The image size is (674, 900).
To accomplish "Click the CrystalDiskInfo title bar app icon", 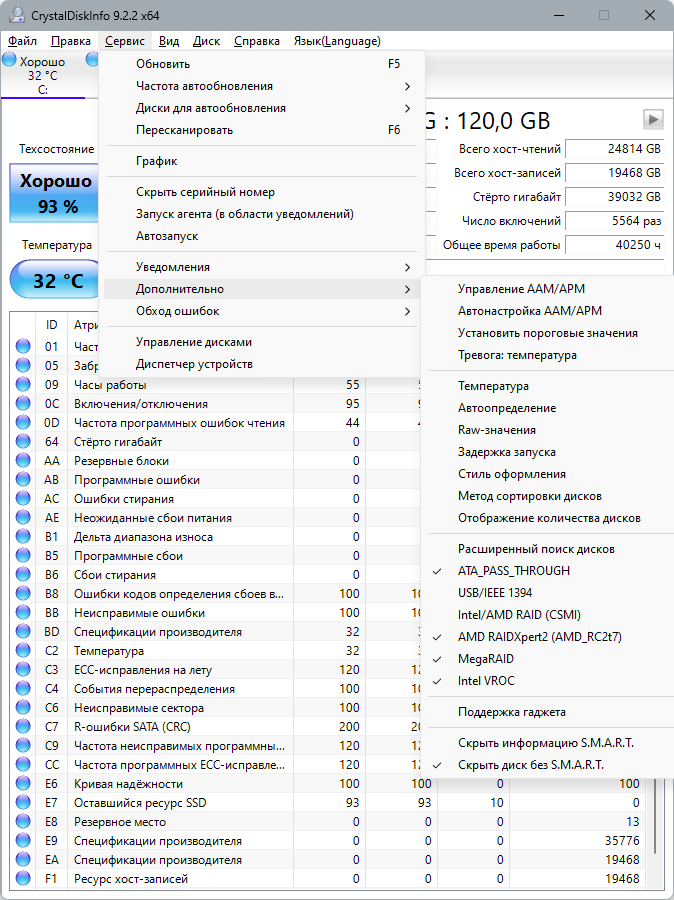I will tap(16, 15).
